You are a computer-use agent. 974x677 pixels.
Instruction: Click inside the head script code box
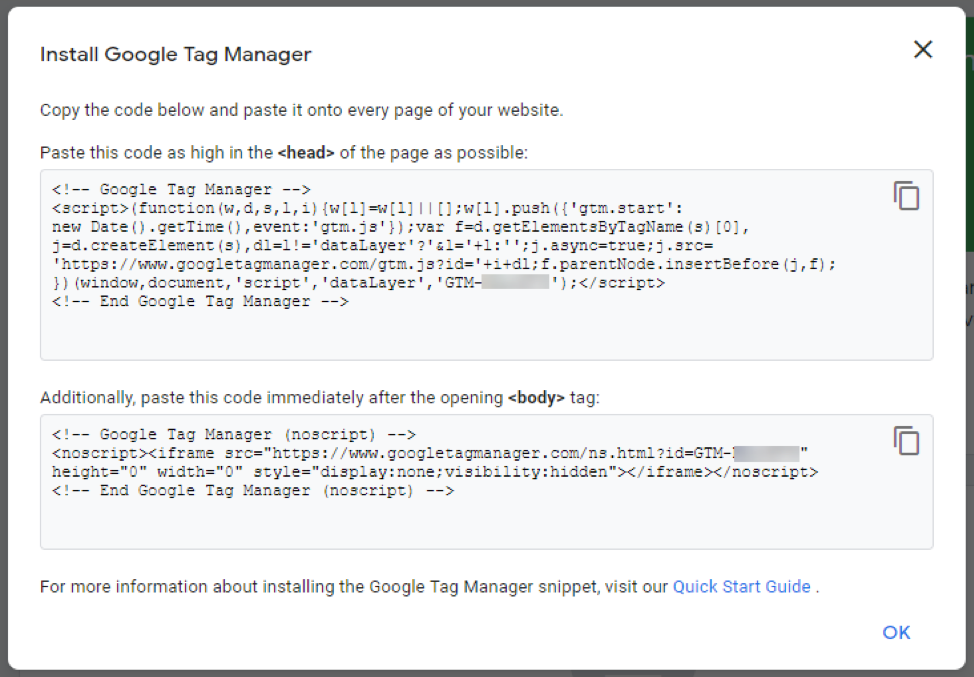[x=486, y=265]
